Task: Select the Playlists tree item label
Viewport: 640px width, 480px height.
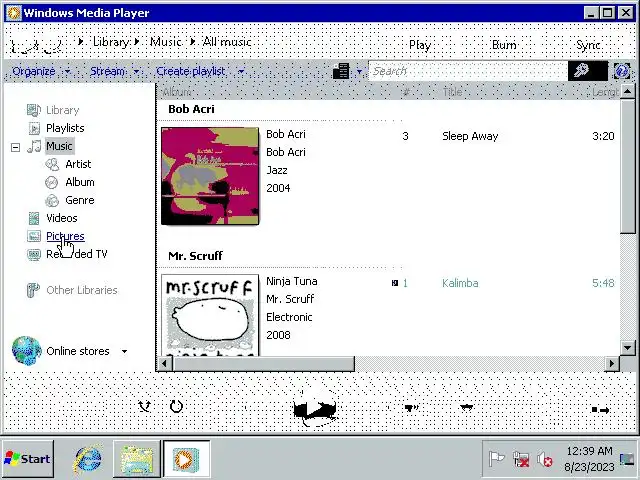Action: [65, 128]
